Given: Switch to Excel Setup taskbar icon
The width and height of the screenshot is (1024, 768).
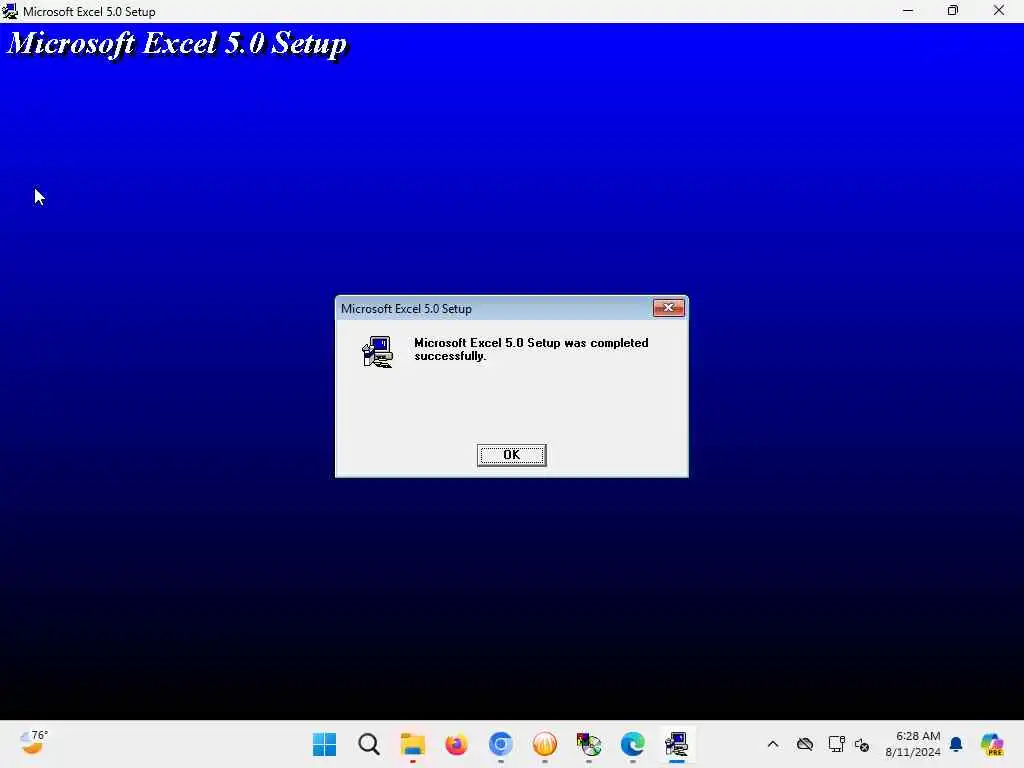Looking at the screenshot, I should [x=677, y=744].
